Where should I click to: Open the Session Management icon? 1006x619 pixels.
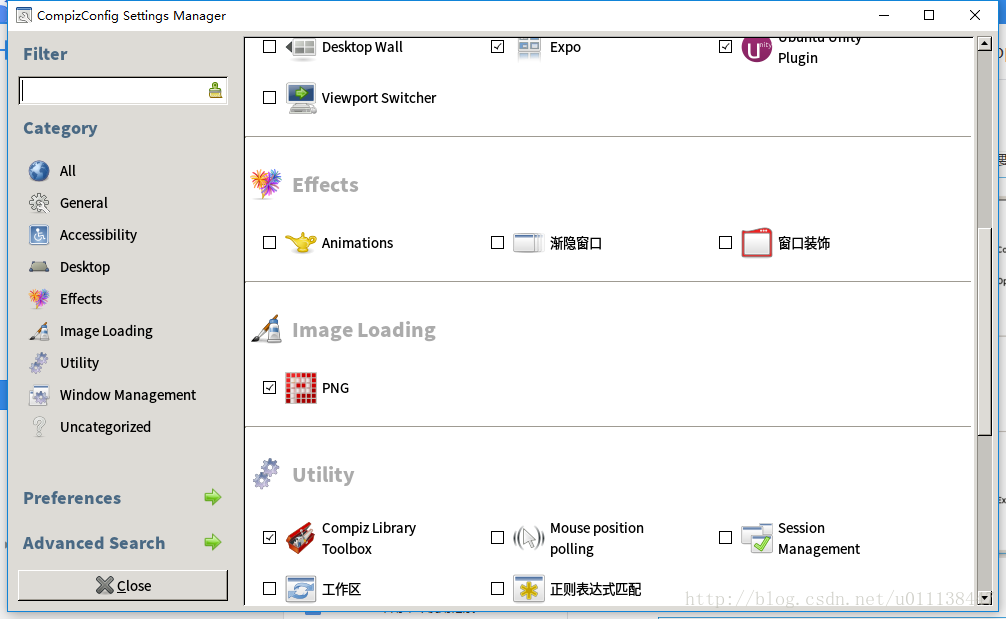tap(756, 538)
